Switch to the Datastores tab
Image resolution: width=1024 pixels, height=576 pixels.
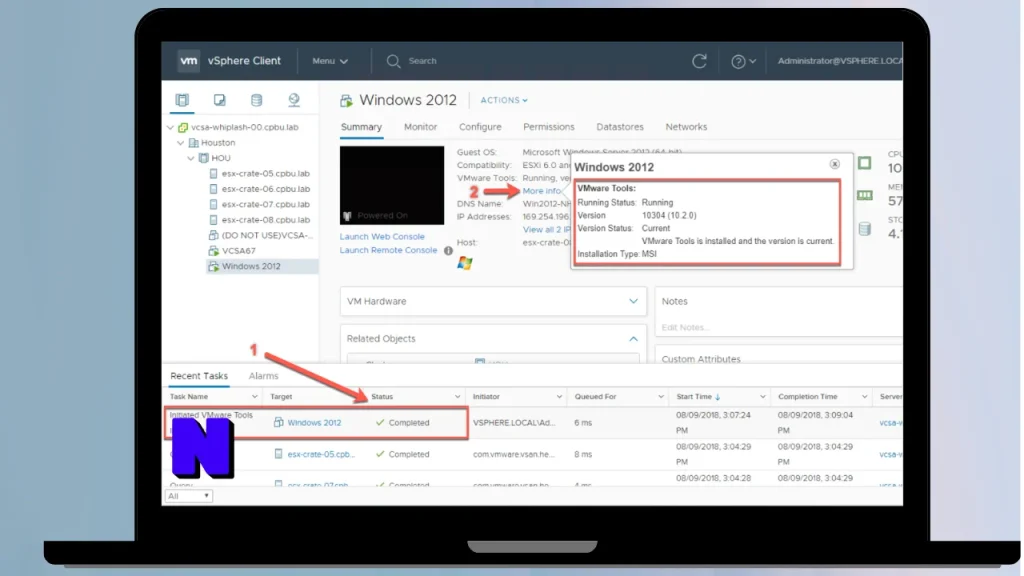coord(620,127)
